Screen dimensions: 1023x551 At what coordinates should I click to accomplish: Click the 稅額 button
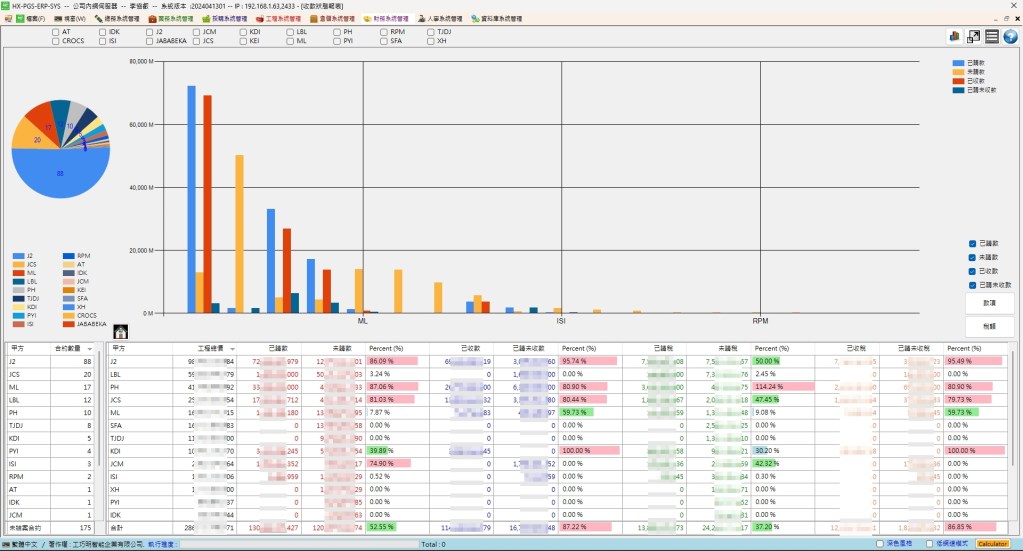pos(989,326)
